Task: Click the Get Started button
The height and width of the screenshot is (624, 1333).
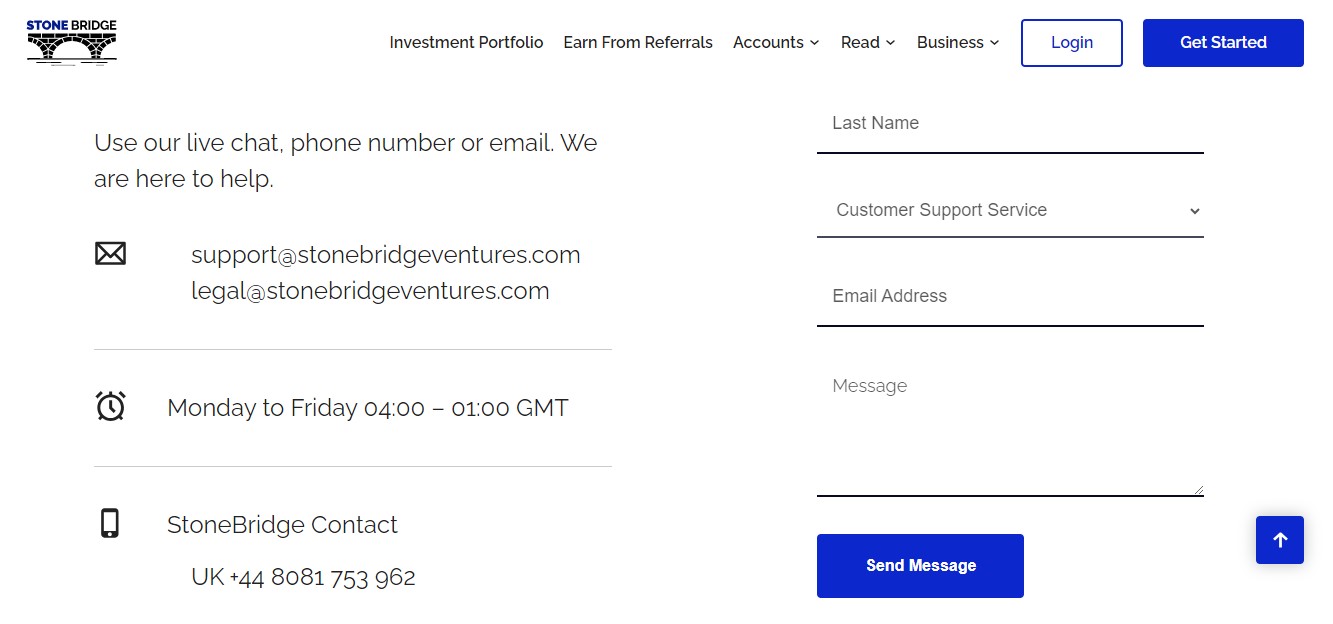Action: click(1223, 43)
